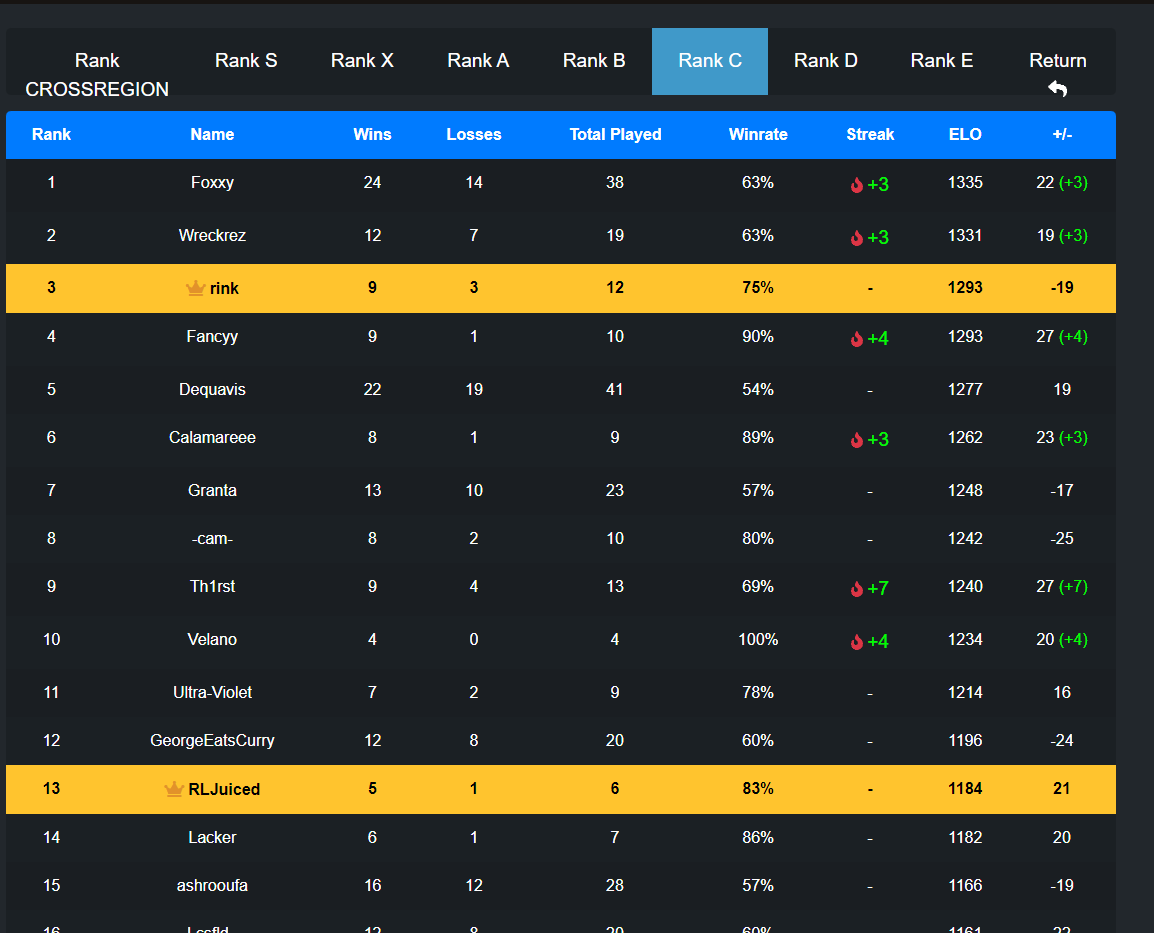This screenshot has height=933, width=1154.
Task: Click Foxxy's 22 (+3) change value
Action: [1062, 182]
